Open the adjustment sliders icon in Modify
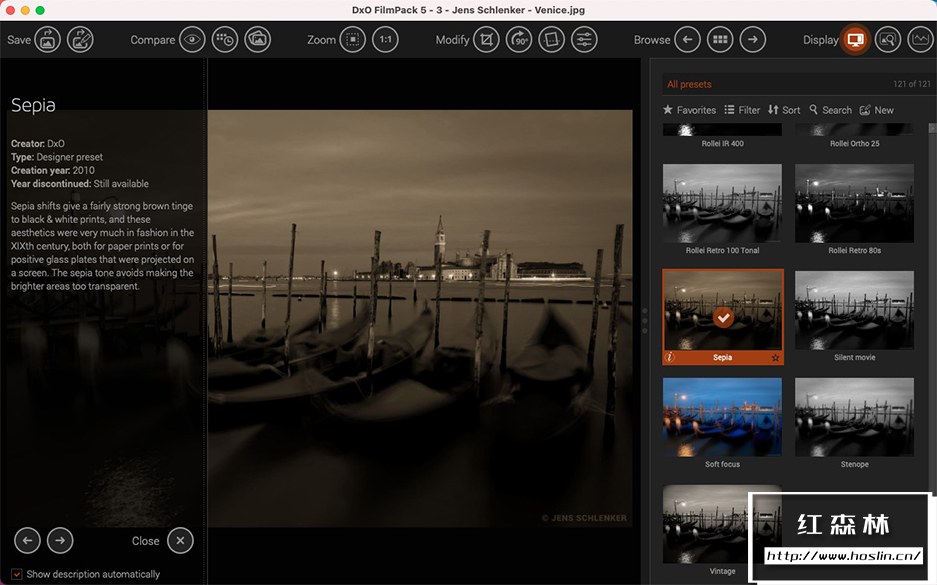The image size is (937, 585). [x=584, y=40]
